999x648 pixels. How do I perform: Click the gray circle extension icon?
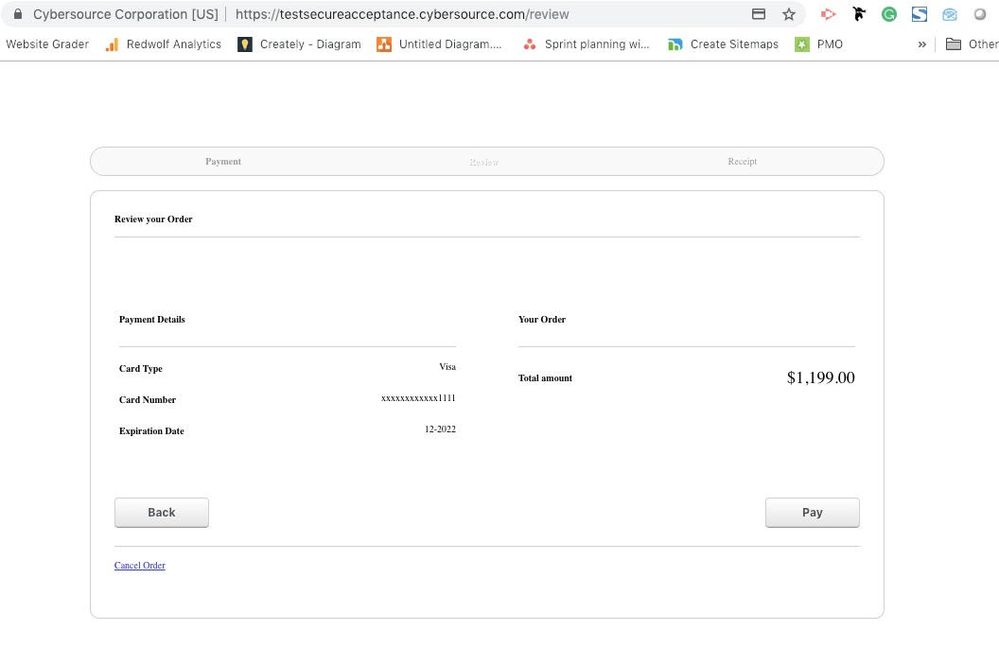(x=980, y=14)
